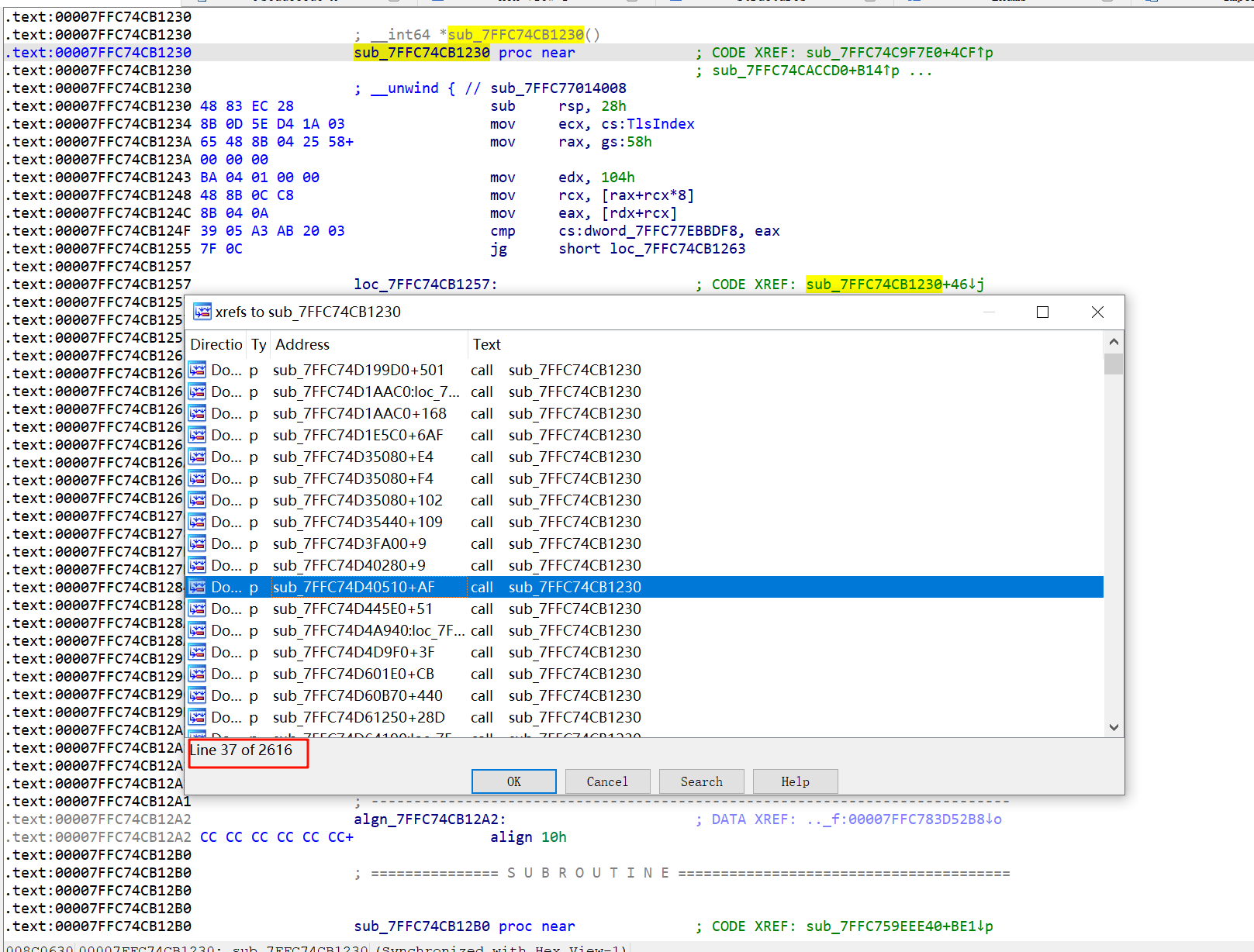Sort list by the Text column header
The image size is (1254, 952).
(x=487, y=344)
